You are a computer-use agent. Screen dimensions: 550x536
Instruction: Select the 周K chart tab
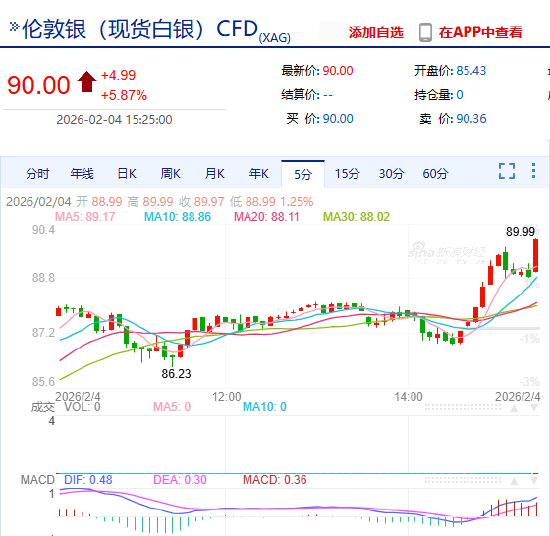(170, 174)
